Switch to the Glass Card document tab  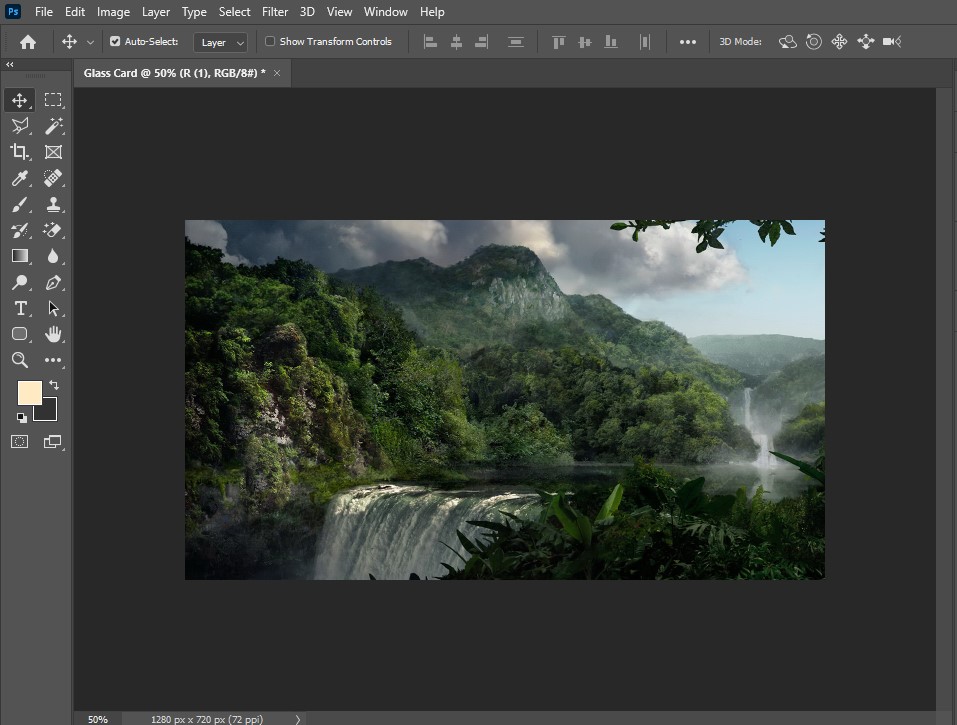(175, 73)
